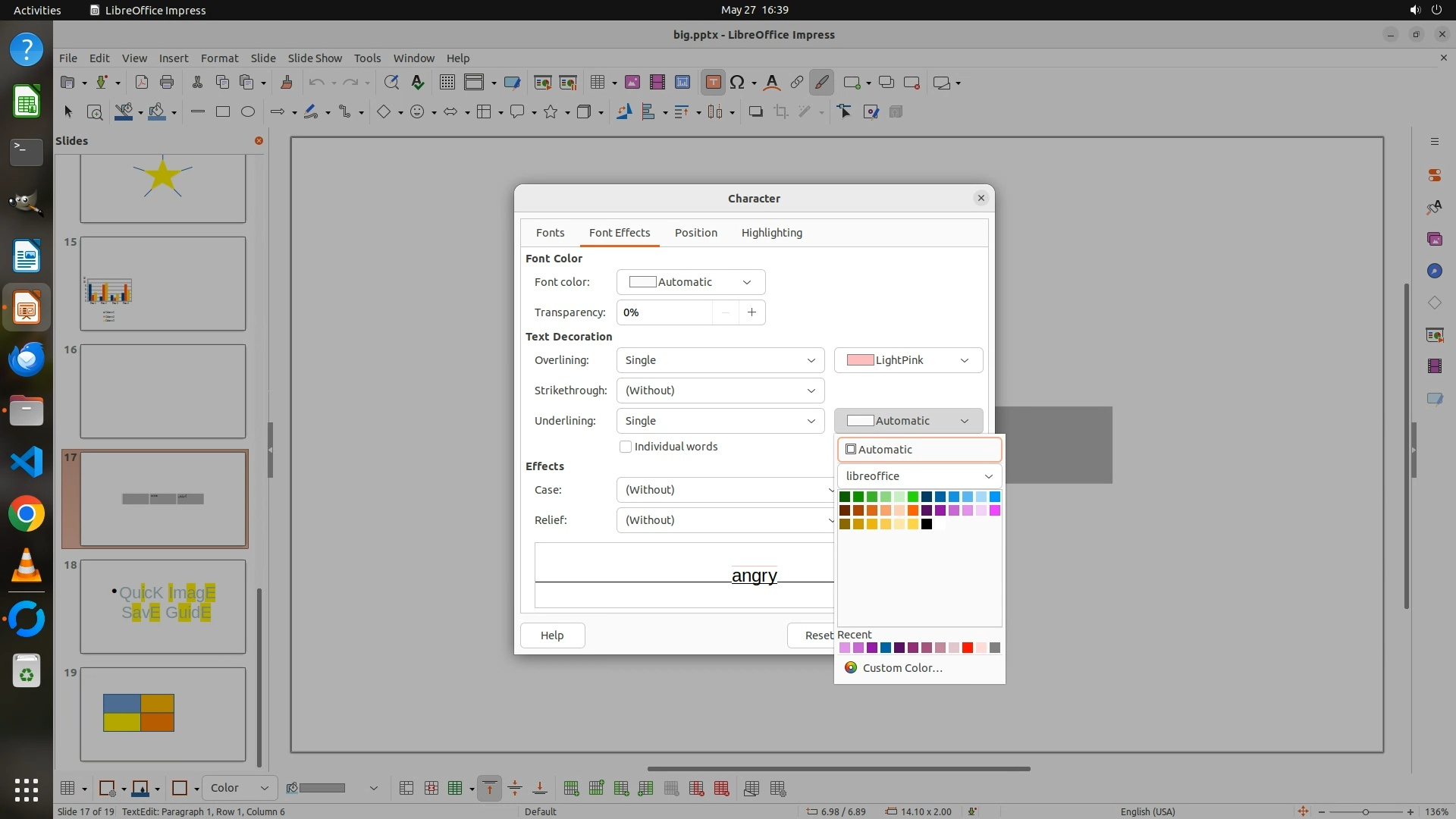The height and width of the screenshot is (819, 1456).
Task: Open the Stars and Banners shape tool
Action: (x=551, y=112)
